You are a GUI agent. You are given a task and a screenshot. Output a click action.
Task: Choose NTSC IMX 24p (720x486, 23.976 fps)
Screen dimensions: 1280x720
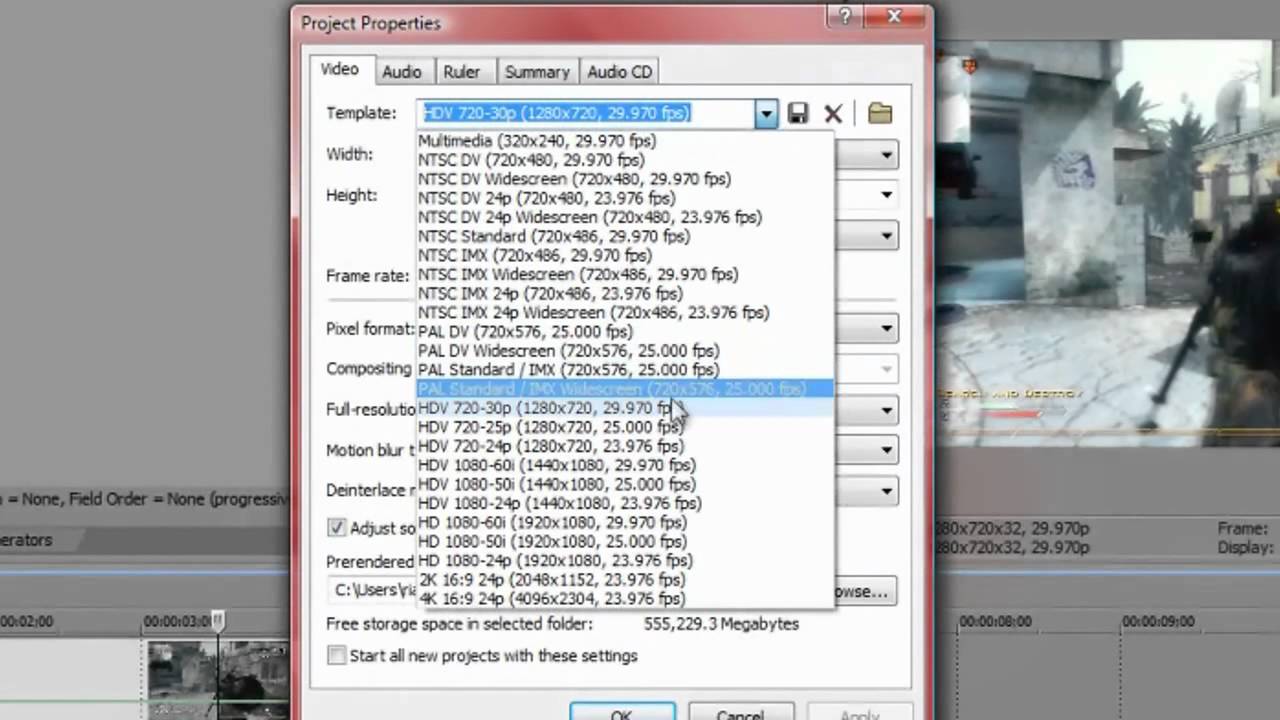pos(624,293)
